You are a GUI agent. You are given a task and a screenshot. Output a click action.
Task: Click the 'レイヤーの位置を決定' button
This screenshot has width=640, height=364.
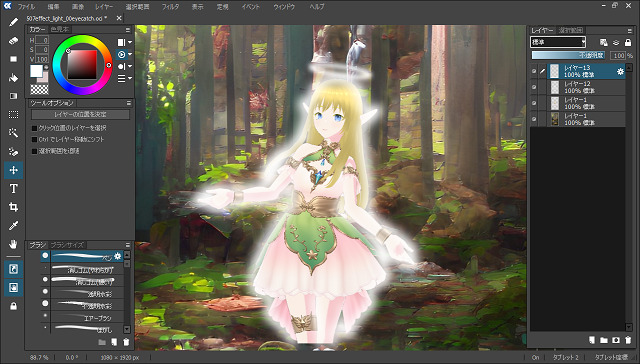coord(80,115)
